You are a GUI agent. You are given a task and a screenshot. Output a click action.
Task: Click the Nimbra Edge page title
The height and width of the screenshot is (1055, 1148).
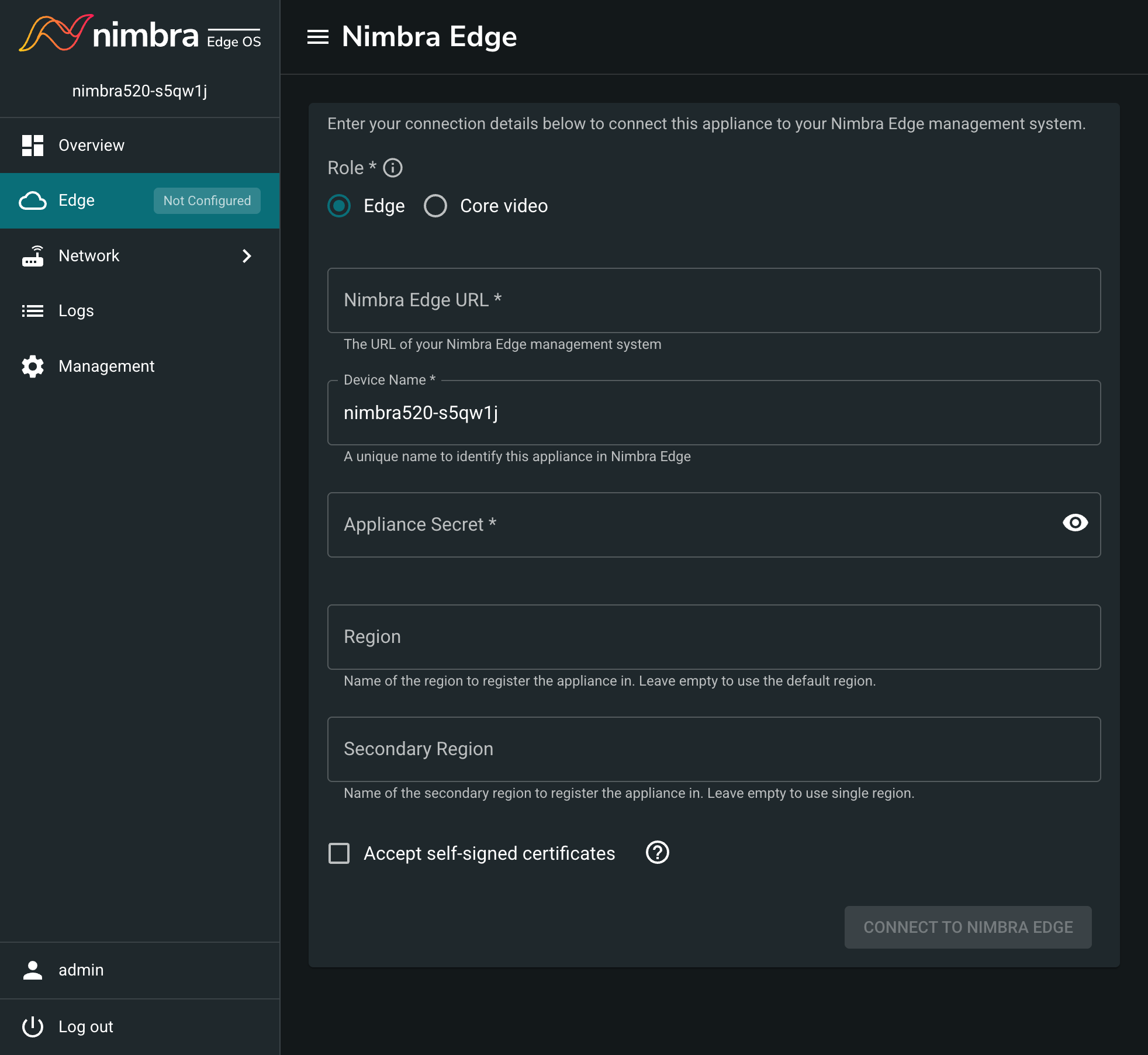click(429, 37)
